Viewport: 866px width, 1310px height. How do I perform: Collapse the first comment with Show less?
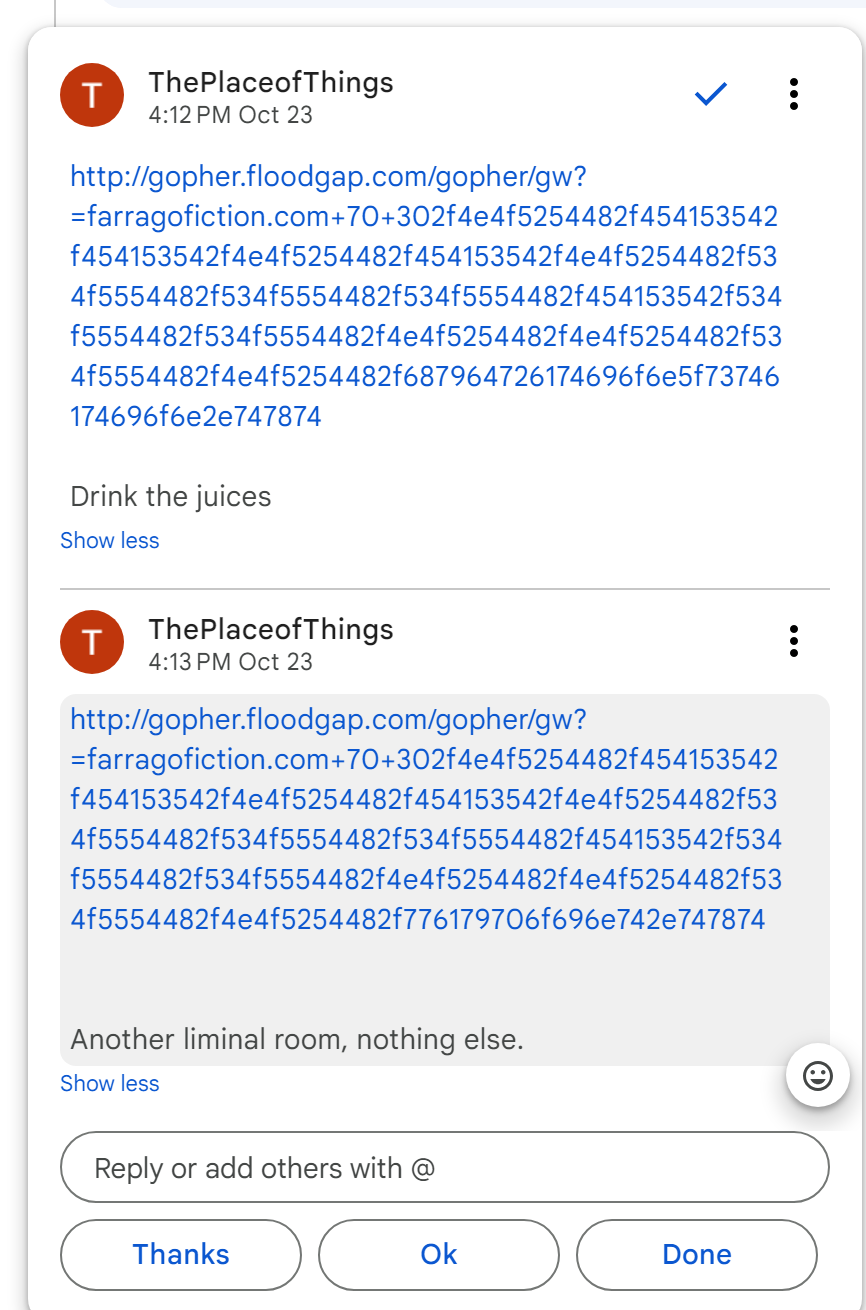click(109, 541)
